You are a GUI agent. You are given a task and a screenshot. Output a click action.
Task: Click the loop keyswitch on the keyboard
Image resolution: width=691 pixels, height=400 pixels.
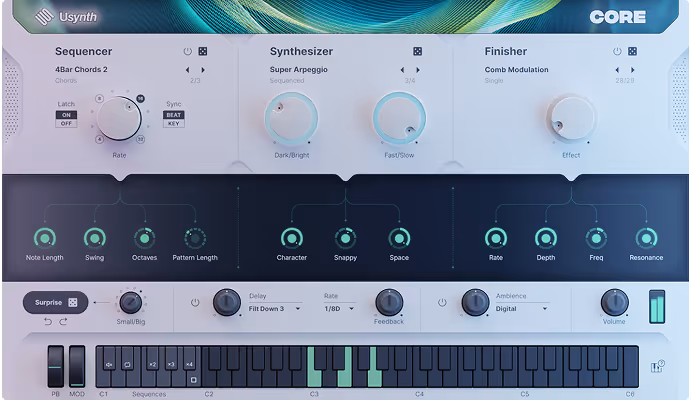(127, 364)
